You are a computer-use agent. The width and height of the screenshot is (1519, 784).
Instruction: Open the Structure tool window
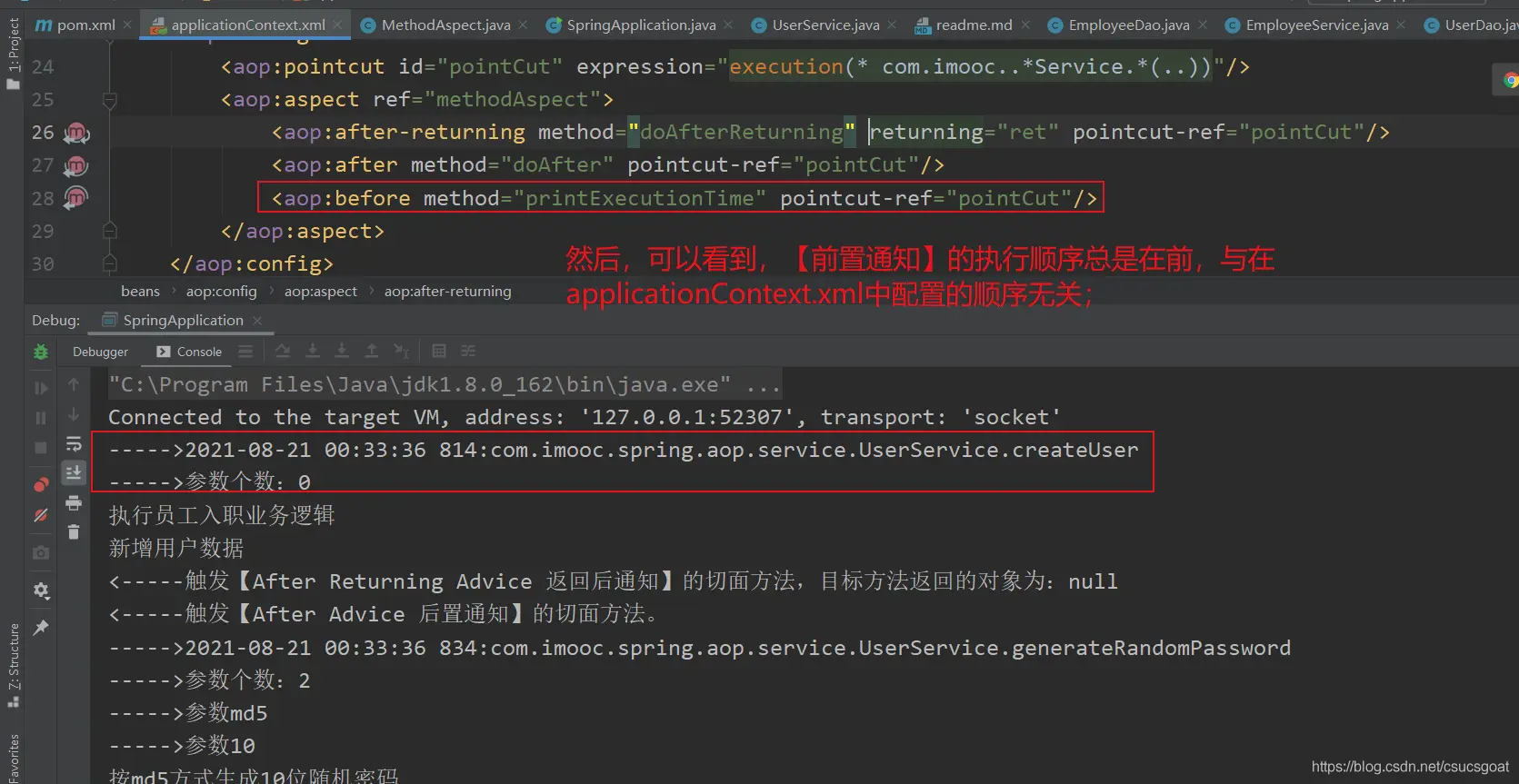[x=13, y=664]
